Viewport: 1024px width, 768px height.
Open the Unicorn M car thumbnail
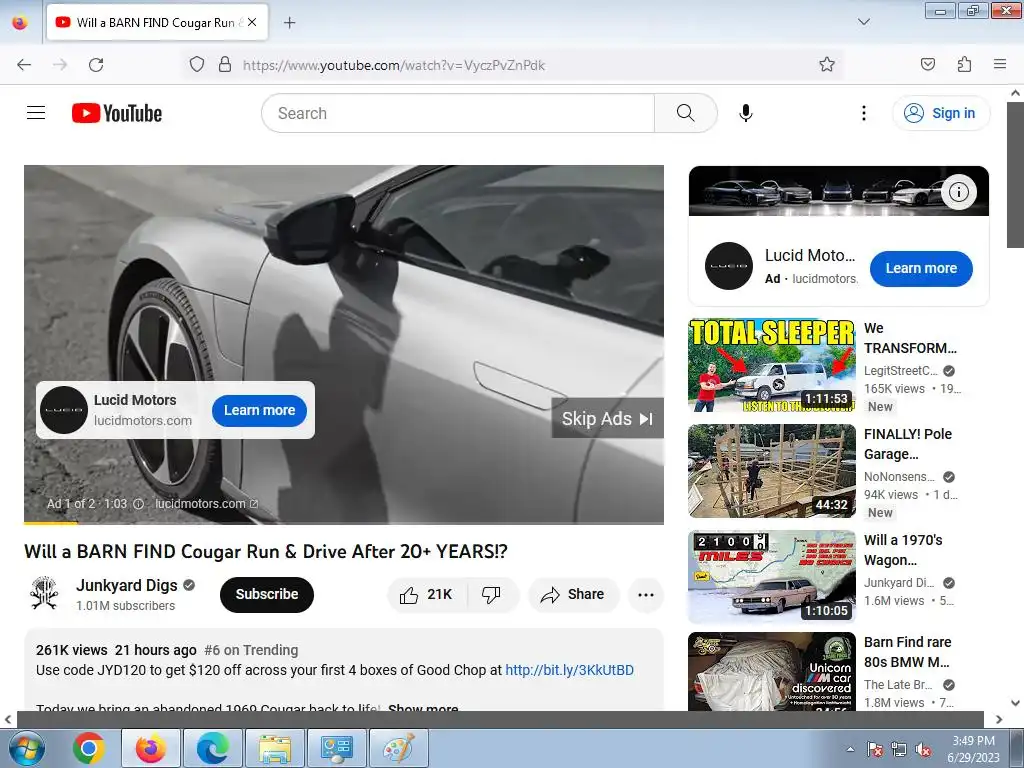click(x=772, y=671)
